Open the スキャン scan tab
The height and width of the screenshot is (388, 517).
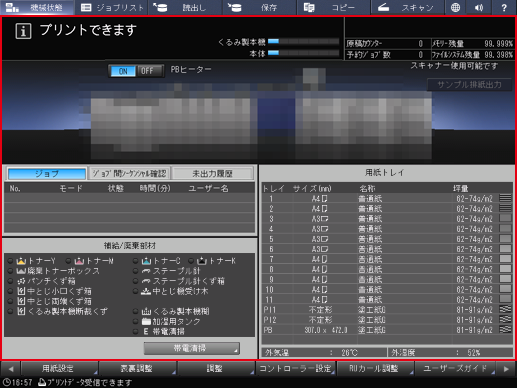pyautogui.click(x=407, y=7)
